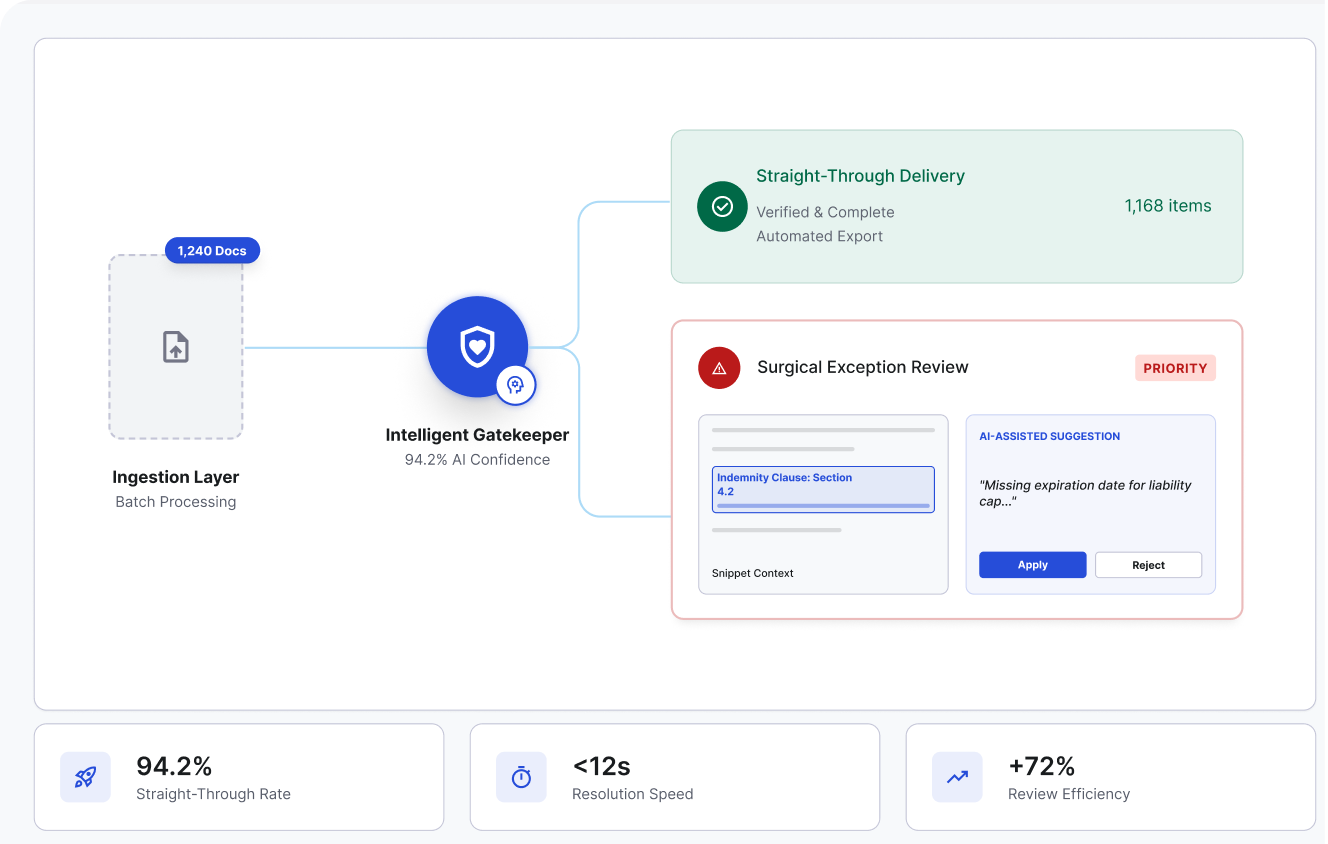
Task: Open the Straight-Through Delivery card
Action: click(x=957, y=206)
